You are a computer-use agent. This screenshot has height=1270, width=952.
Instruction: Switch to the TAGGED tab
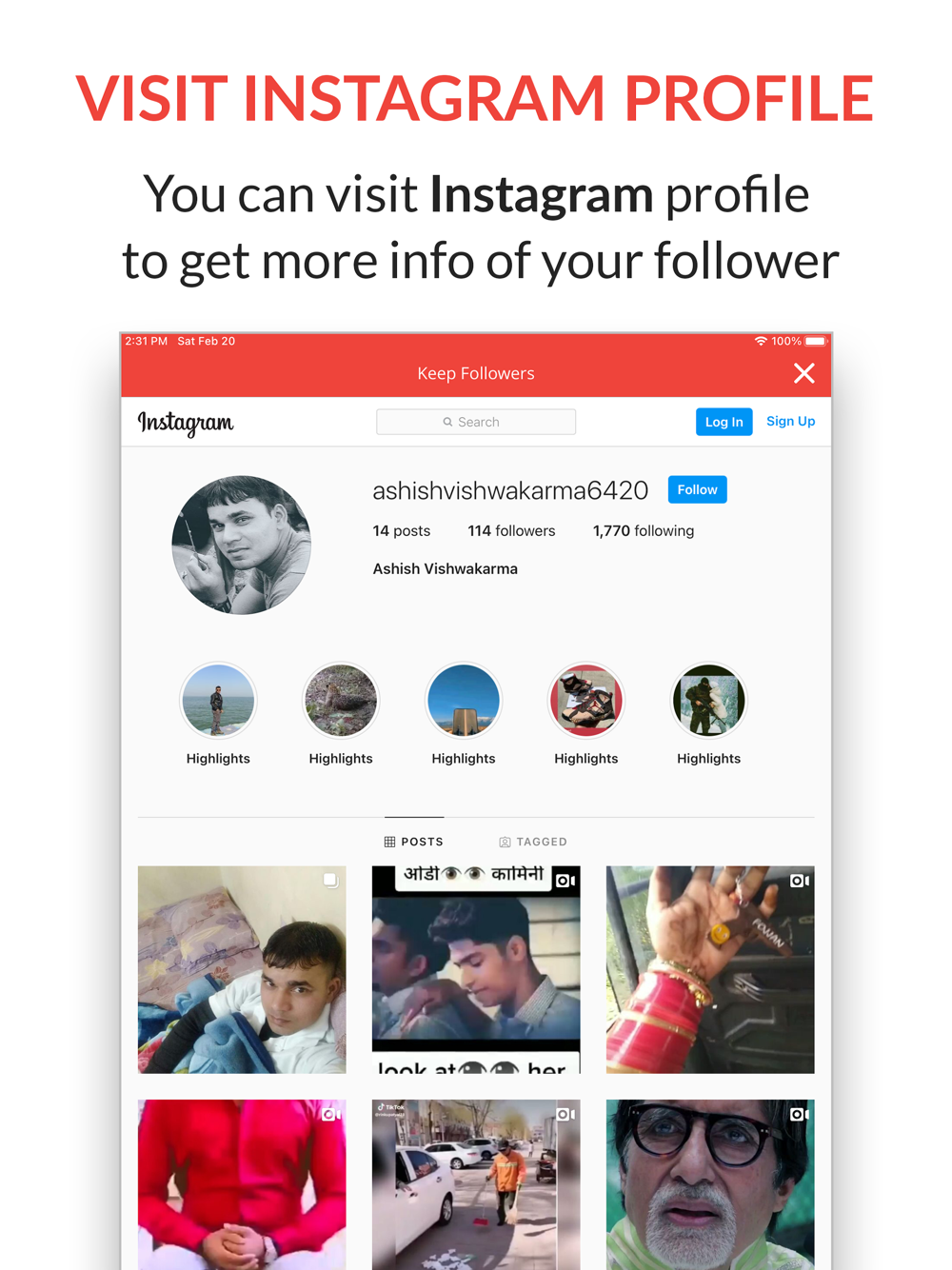coord(533,842)
